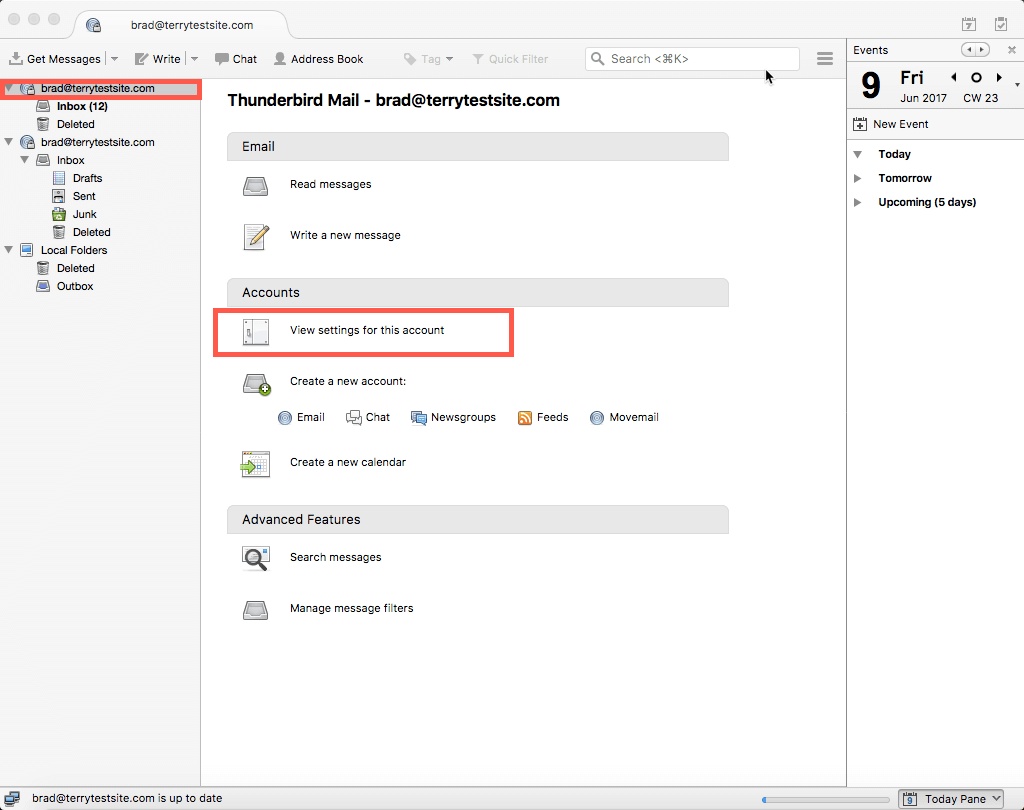Open the Calendar tab icon
This screenshot has height=810, width=1024.
[969, 24]
